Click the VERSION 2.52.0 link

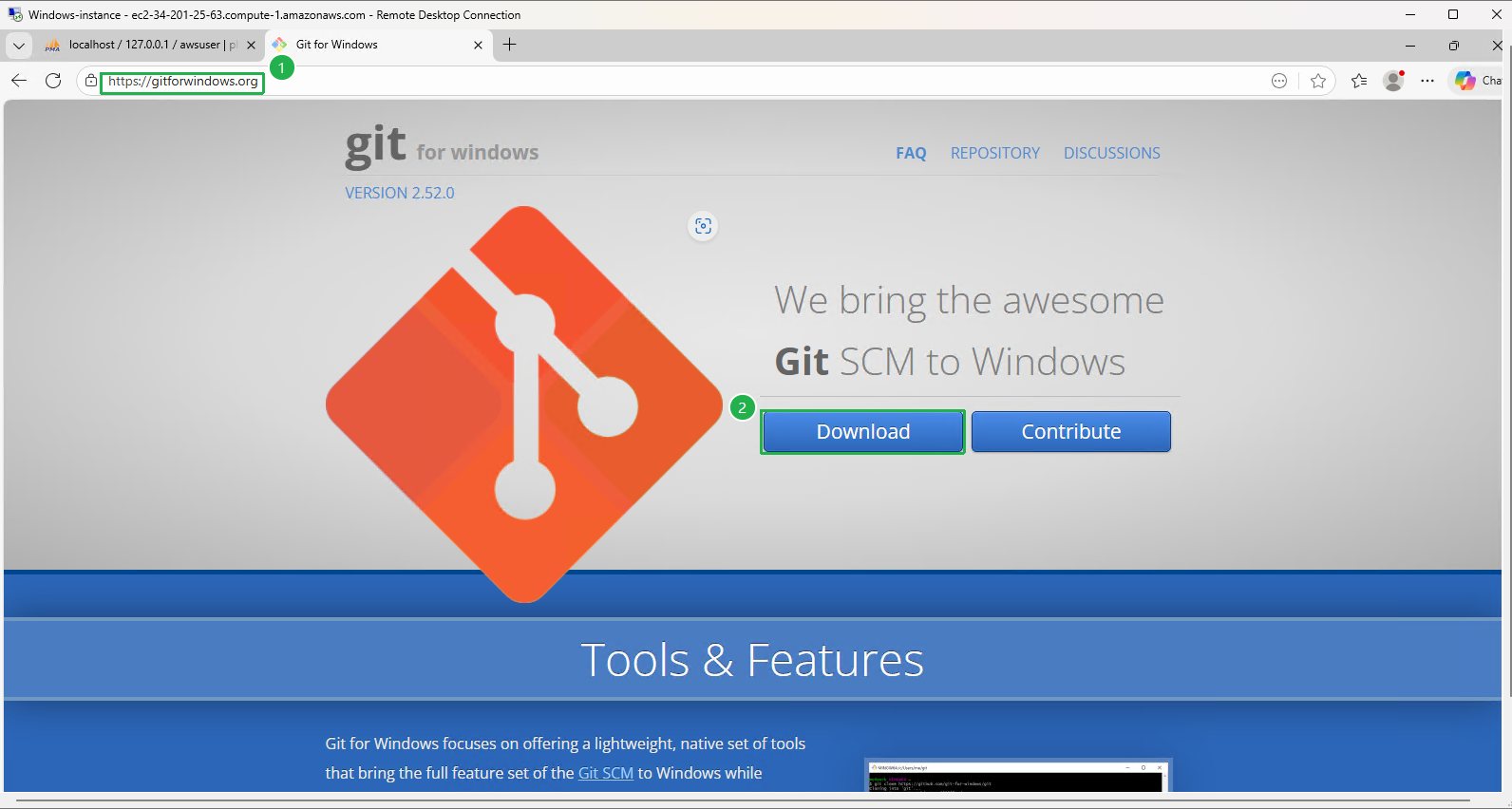pos(400,193)
